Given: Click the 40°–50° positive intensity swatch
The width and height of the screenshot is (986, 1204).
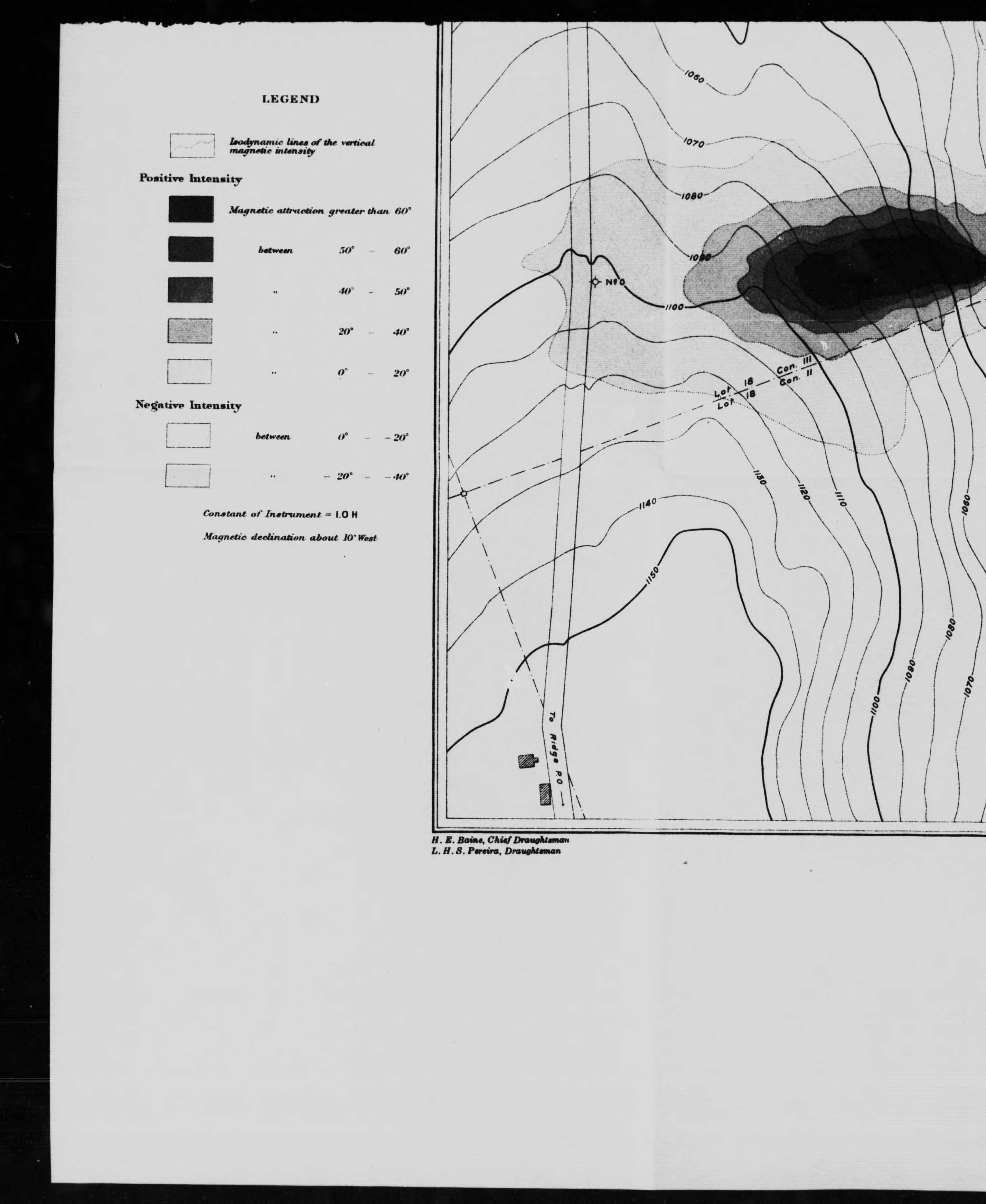Looking at the screenshot, I should pyautogui.click(x=190, y=290).
